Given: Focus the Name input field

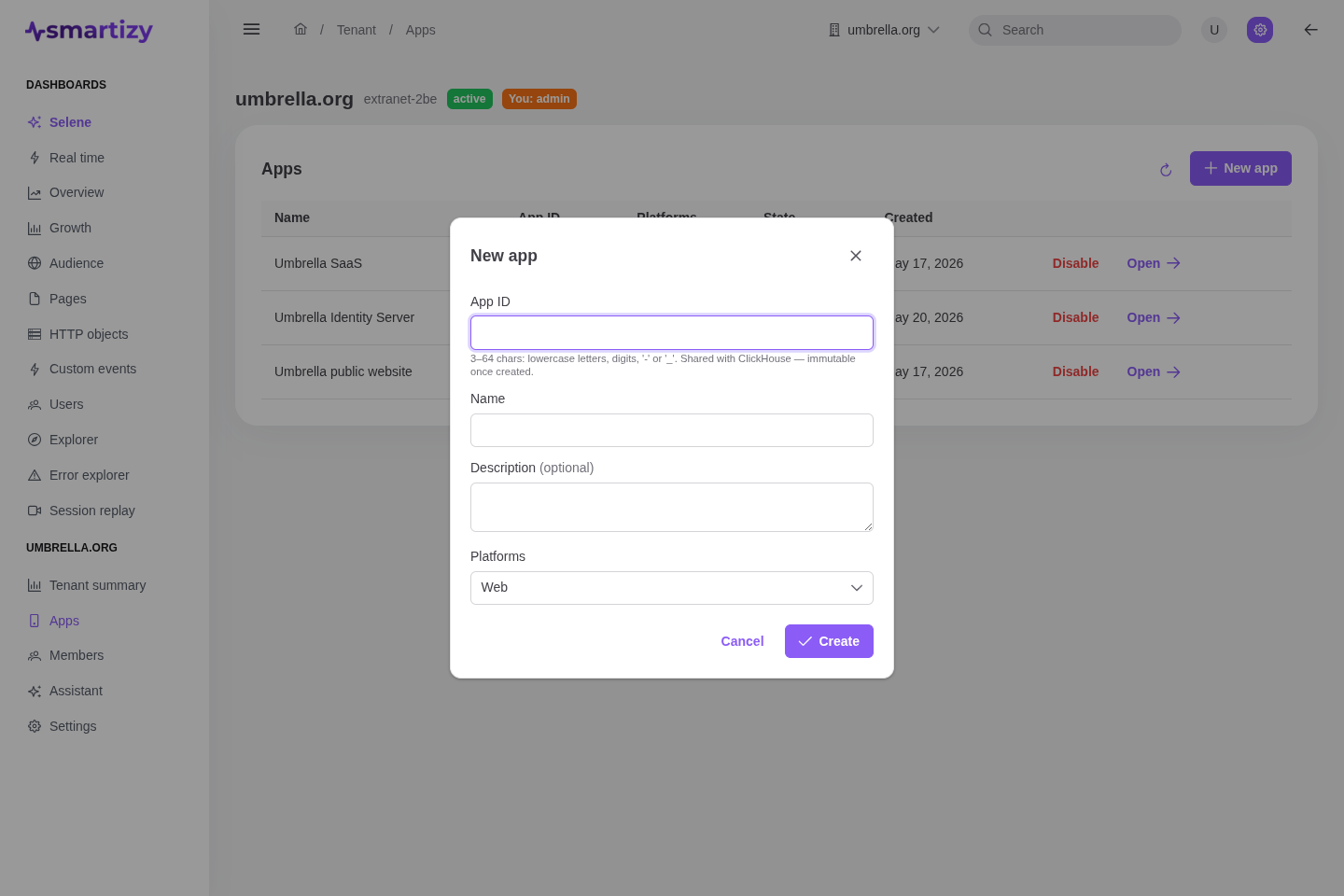Looking at the screenshot, I should 672,430.
